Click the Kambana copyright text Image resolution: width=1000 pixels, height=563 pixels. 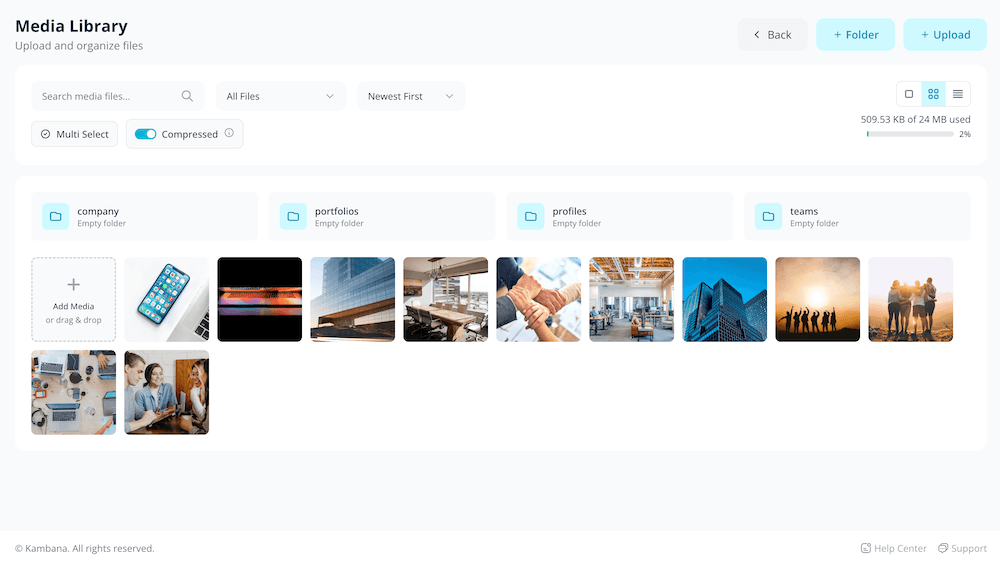(x=85, y=548)
